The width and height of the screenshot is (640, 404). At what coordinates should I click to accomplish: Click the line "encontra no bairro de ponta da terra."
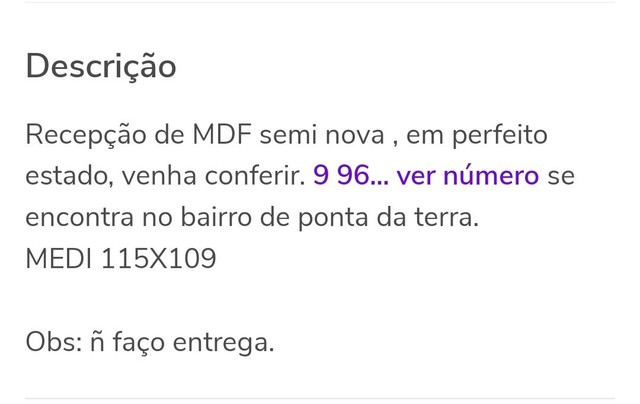[252, 218]
